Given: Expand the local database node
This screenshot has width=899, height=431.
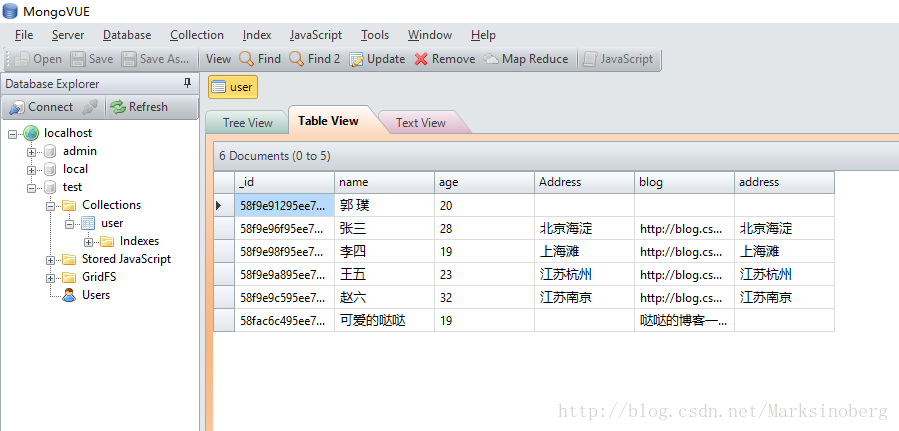Looking at the screenshot, I should pyautogui.click(x=32, y=170).
